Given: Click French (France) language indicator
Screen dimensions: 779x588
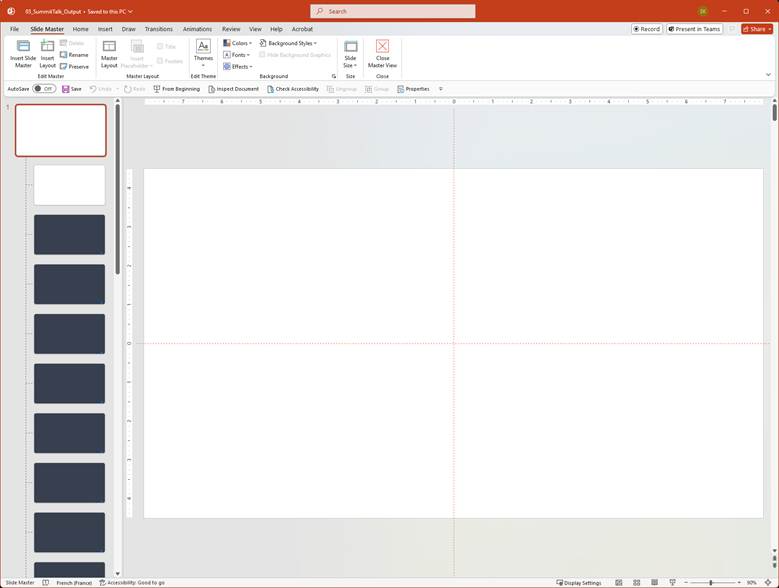Looking at the screenshot, I should [74, 583].
